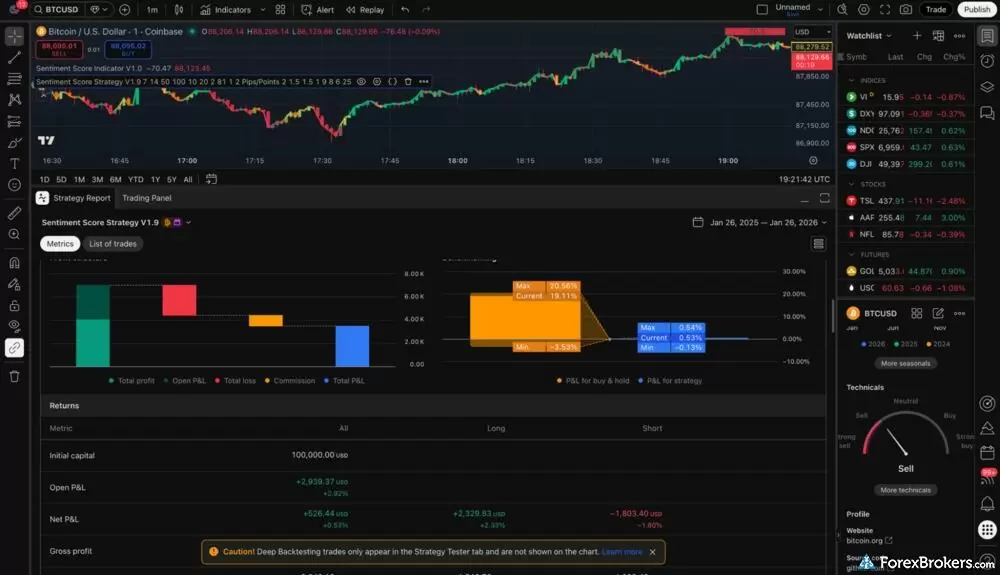Open the emoji icons tool
Screen dimensions: 1000x575
coord(14,185)
